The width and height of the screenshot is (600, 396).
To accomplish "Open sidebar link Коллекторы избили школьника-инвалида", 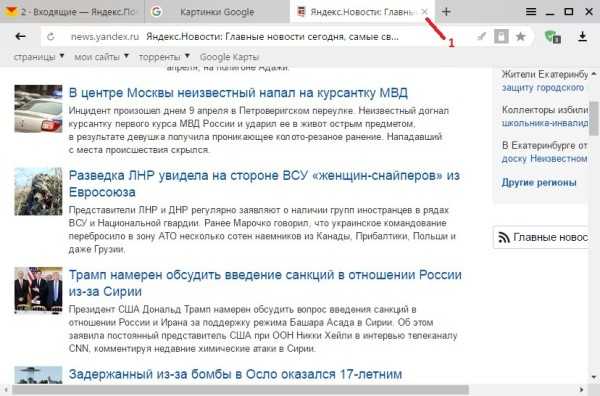I will click(x=545, y=116).
